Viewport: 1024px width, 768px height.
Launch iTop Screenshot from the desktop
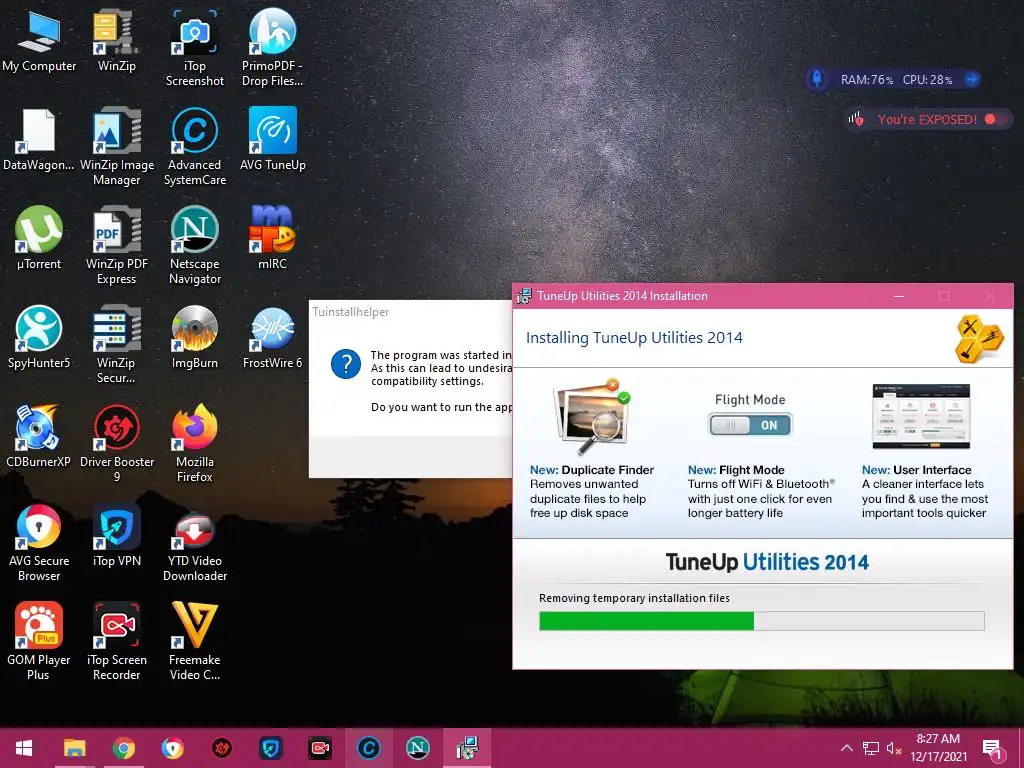tap(195, 48)
